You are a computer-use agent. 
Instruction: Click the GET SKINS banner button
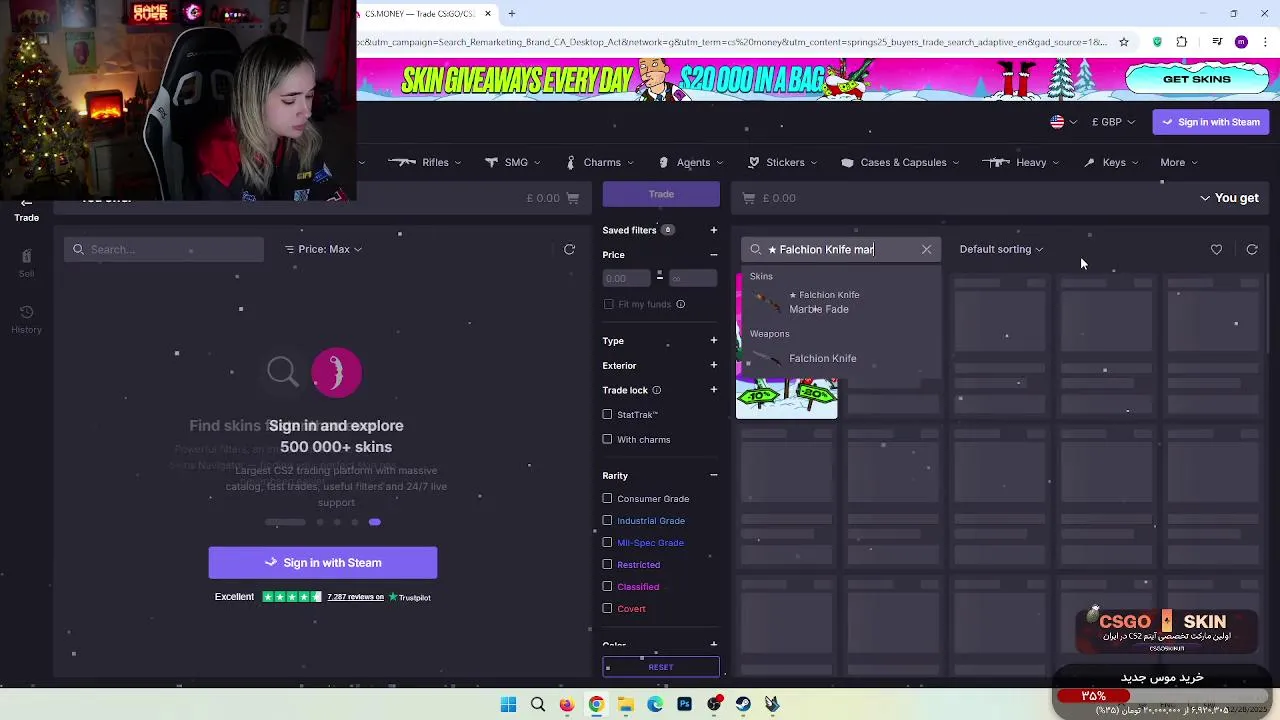1197,79
